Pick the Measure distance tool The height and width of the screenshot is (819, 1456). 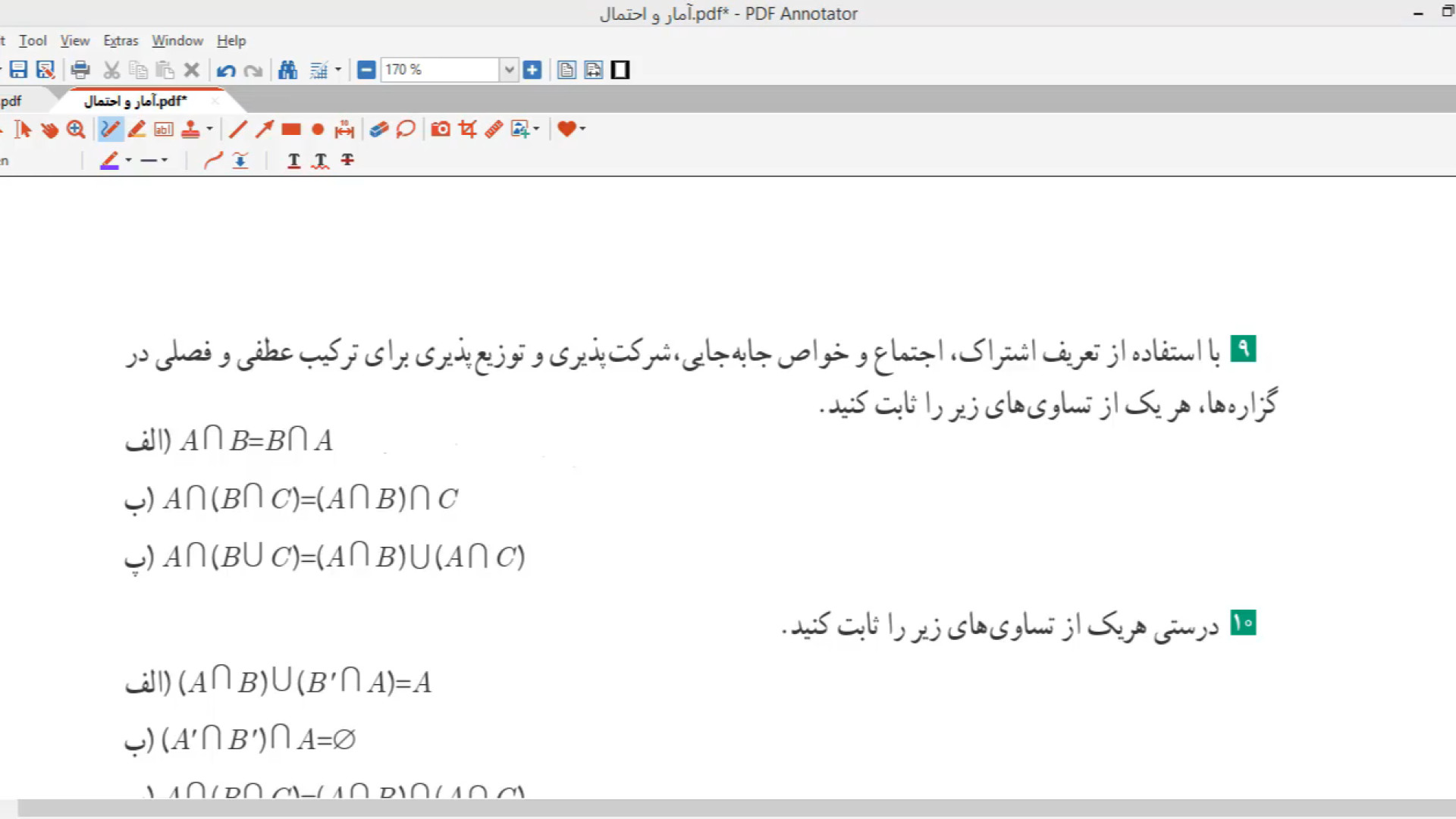click(344, 130)
